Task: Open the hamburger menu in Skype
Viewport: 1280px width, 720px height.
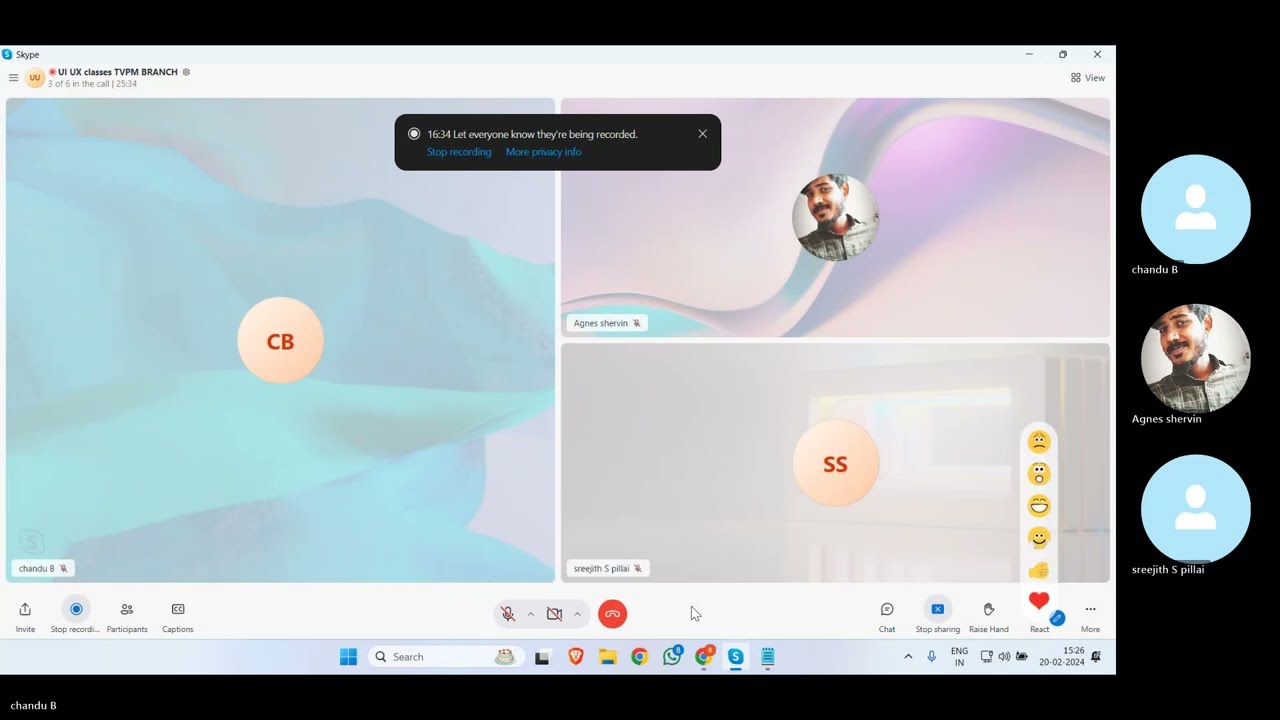Action: point(13,78)
